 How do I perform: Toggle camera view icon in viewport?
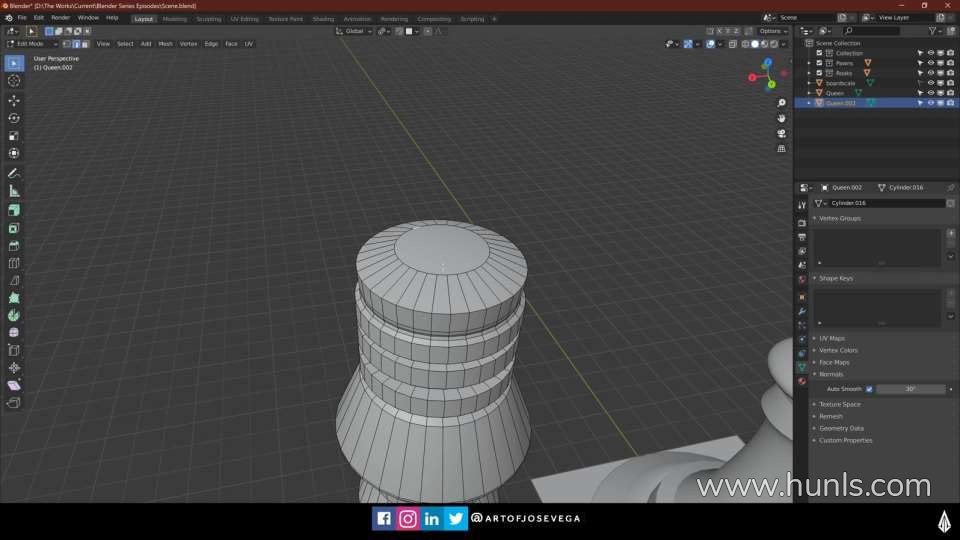781,133
